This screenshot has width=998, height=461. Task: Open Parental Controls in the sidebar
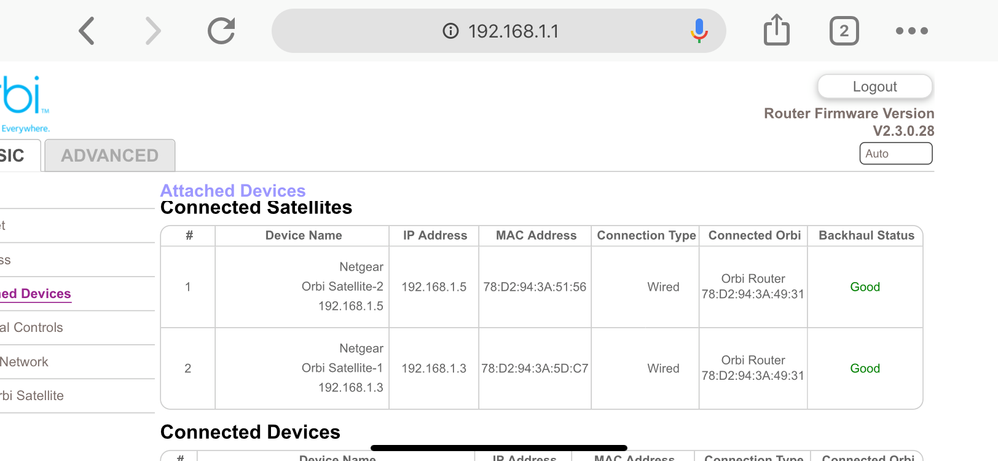(32, 327)
